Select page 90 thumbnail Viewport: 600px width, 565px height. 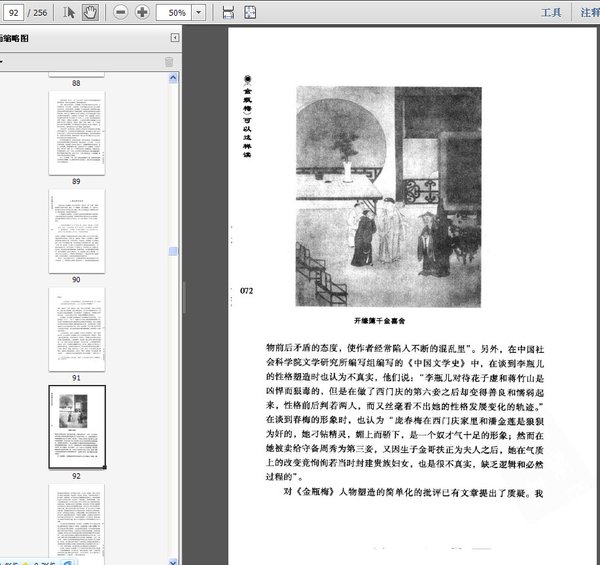[77, 231]
